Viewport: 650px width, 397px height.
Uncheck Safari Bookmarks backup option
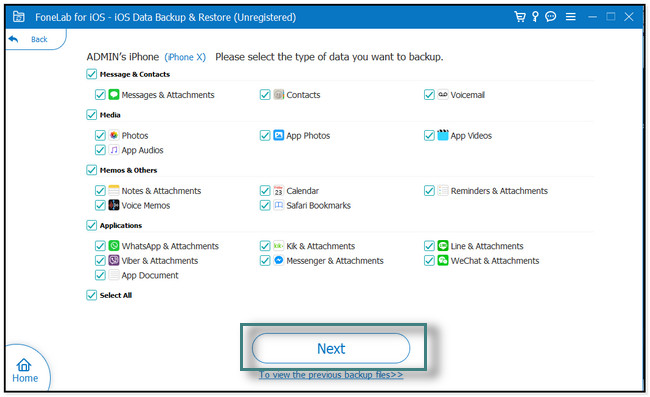point(265,205)
